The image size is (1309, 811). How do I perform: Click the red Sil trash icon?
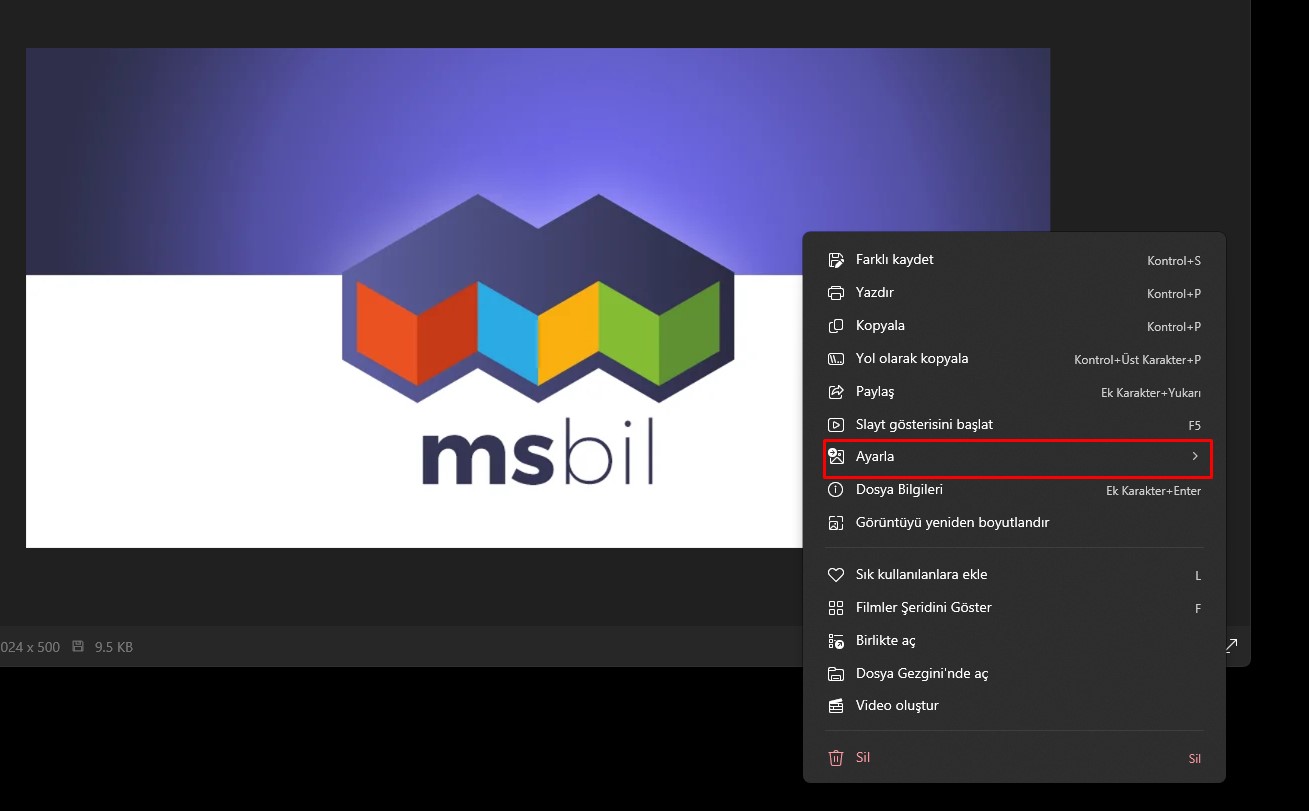coord(836,758)
